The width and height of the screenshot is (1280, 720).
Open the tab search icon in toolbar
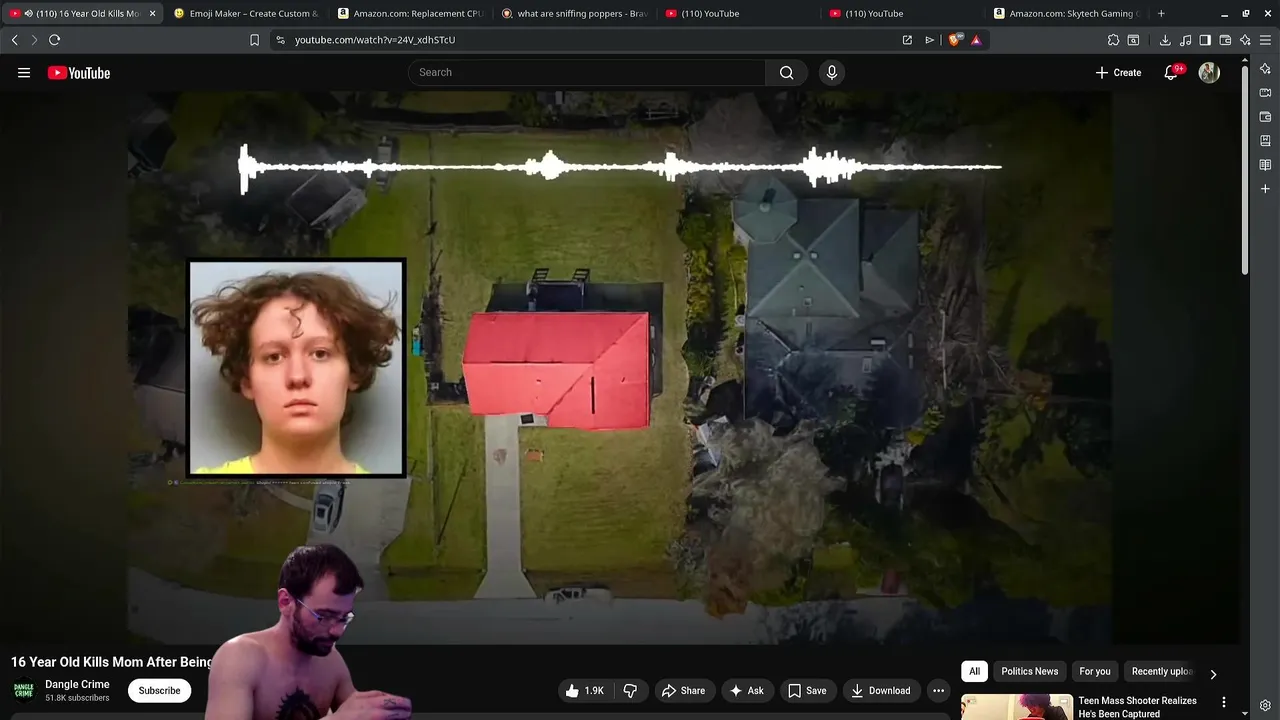tap(1133, 40)
